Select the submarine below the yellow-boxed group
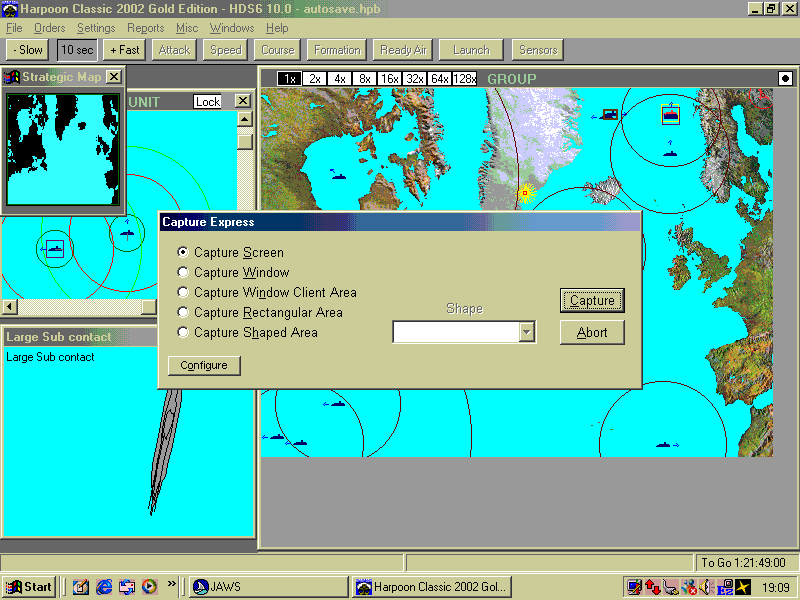800x600 pixels. pos(670,153)
